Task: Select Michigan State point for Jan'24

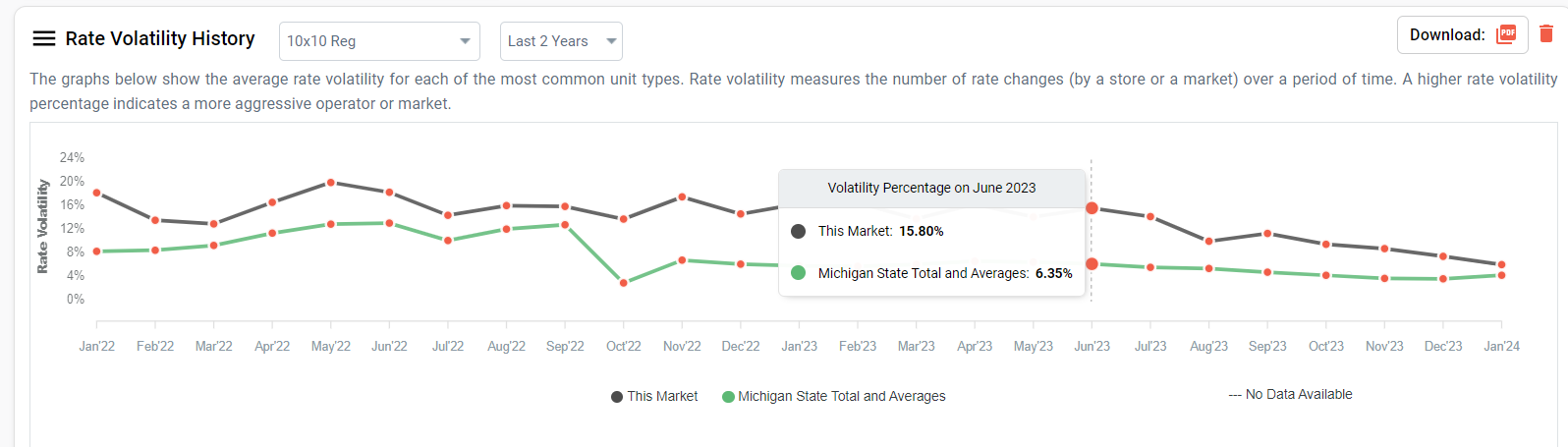Action: (1501, 275)
